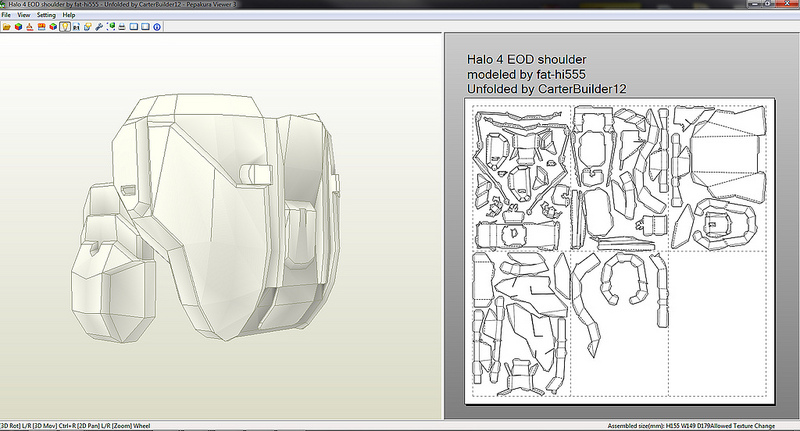
Task: Click the printer icon to print
Action: [x=122, y=27]
